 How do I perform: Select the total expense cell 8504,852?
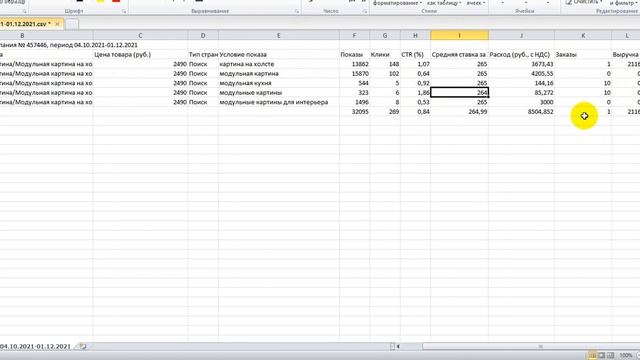521,111
